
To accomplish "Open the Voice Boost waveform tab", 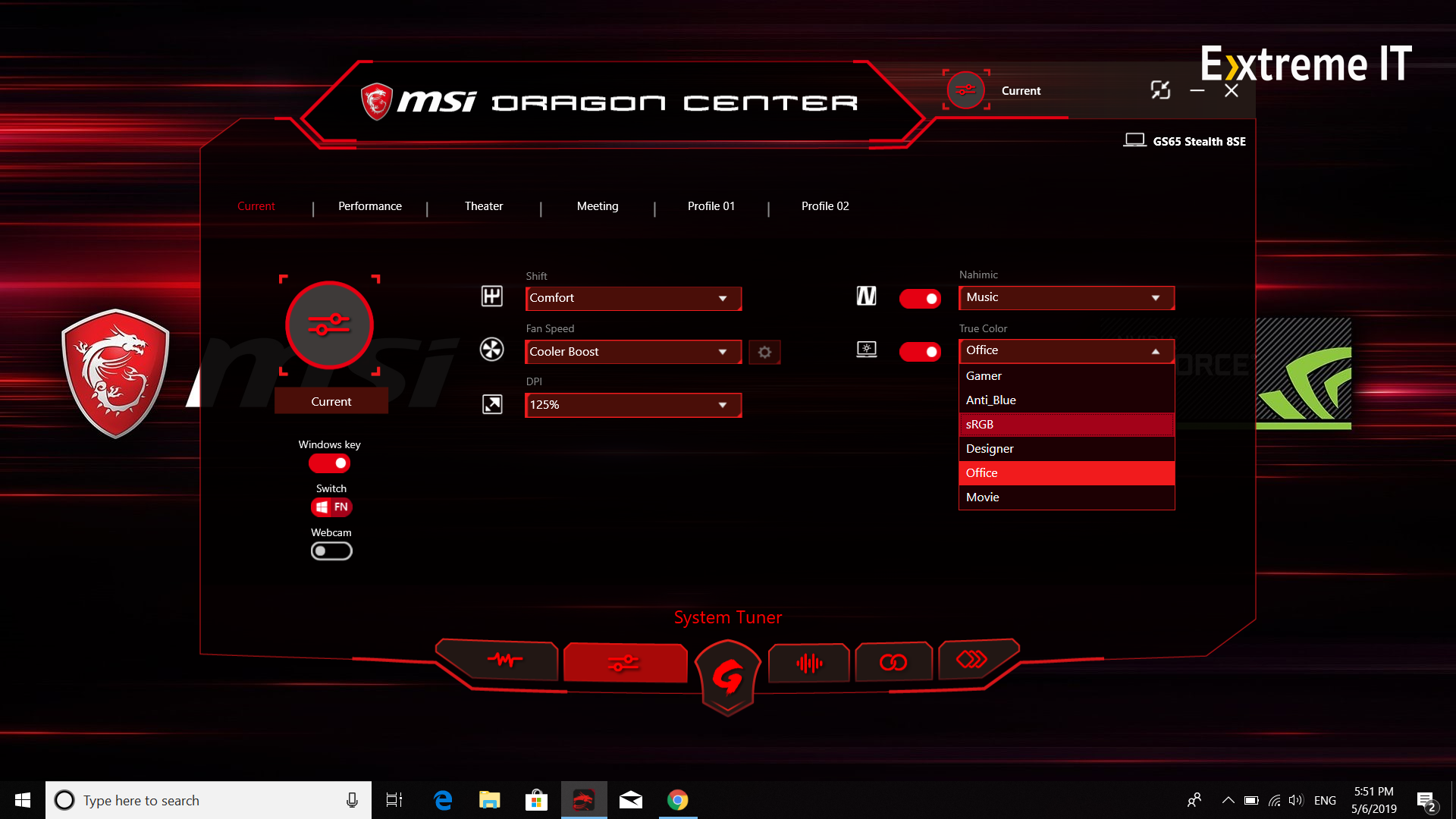I will pyautogui.click(x=809, y=664).
